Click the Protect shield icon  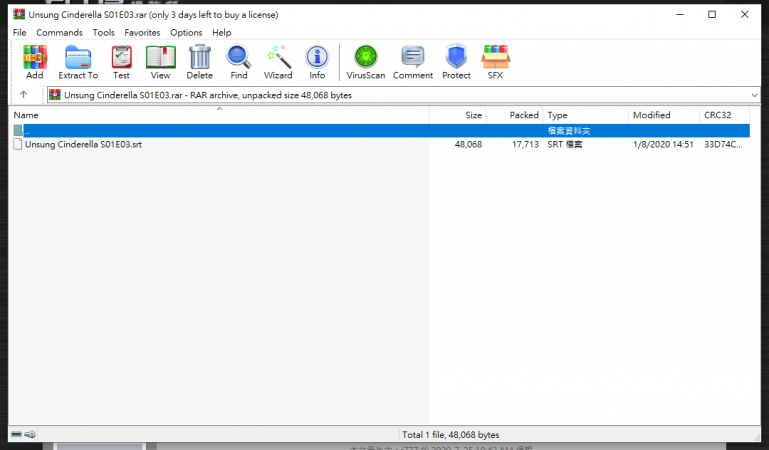coord(456,62)
